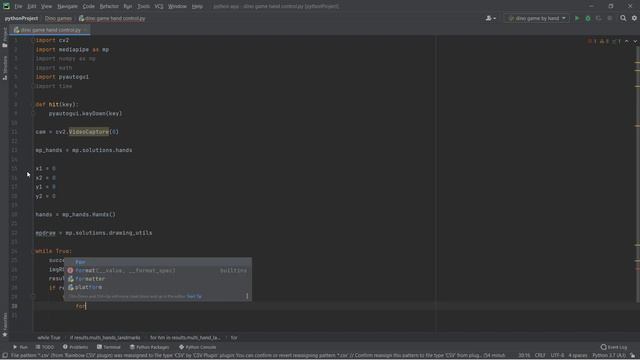The height and width of the screenshot is (360, 640).
Task: Click 'for hm in results.multi_hand_la...' code breadcrumb
Action: [185, 338]
